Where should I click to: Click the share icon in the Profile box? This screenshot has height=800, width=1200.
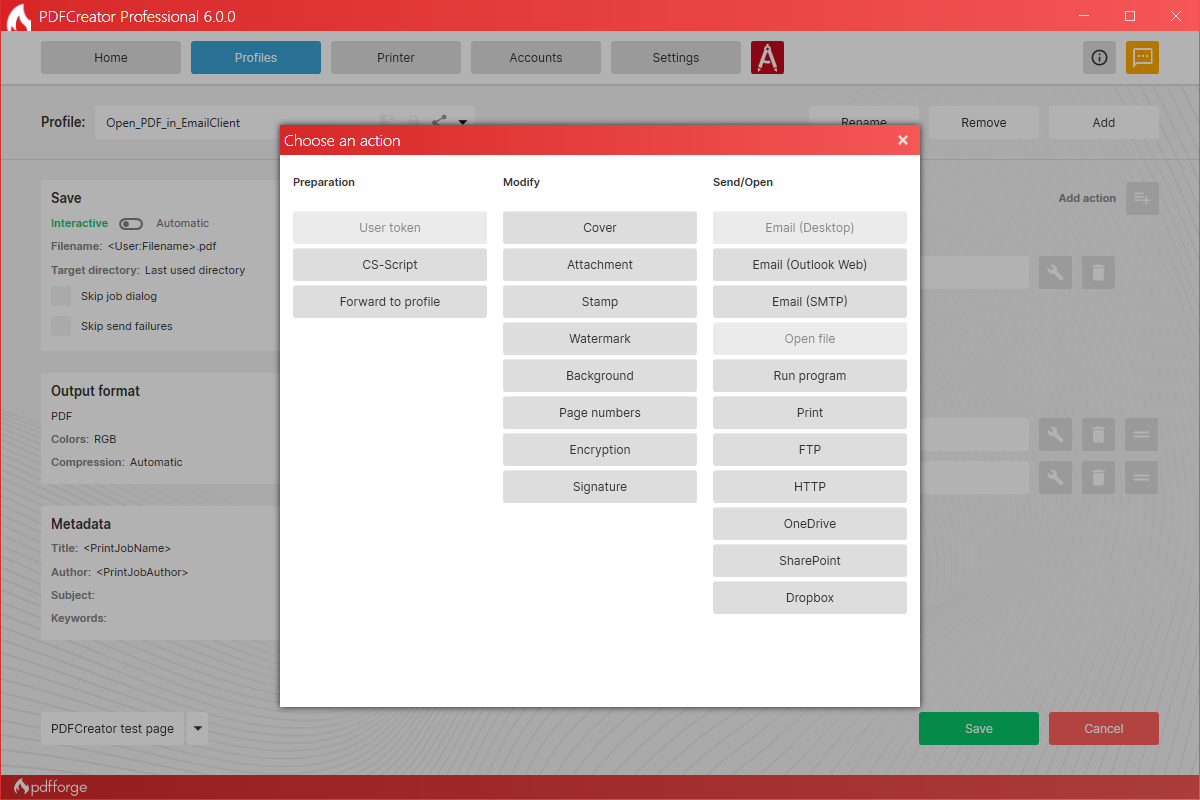[439, 122]
